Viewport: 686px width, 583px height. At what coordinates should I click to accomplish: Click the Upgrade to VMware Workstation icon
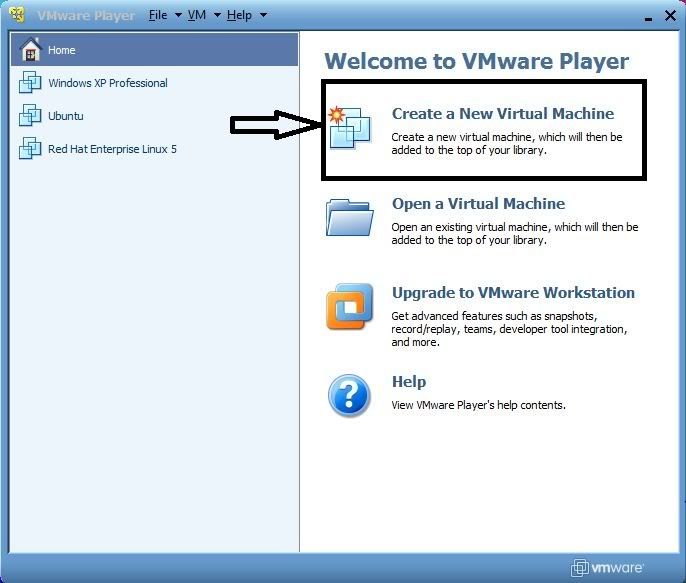point(349,308)
